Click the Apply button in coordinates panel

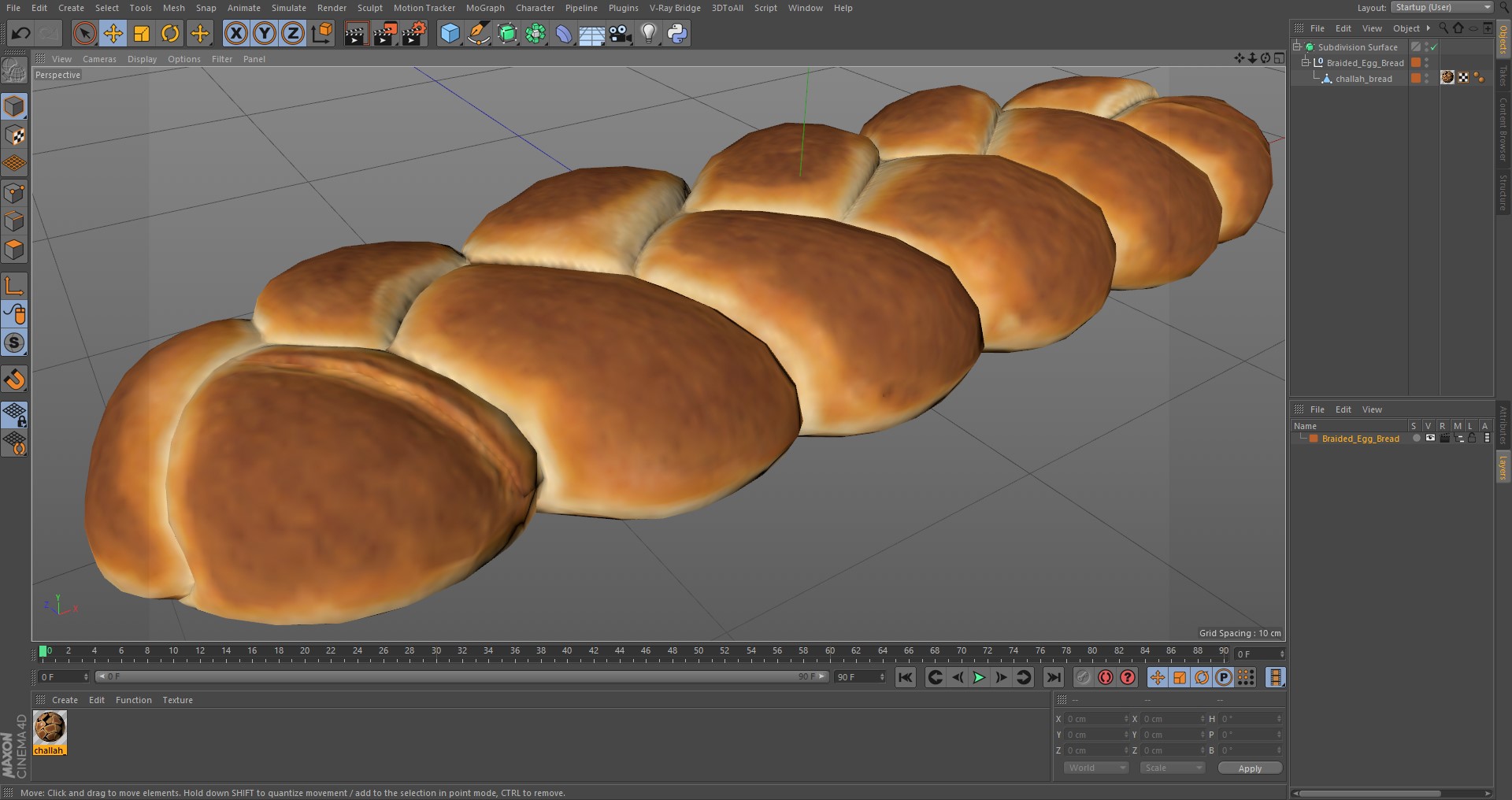point(1250,769)
